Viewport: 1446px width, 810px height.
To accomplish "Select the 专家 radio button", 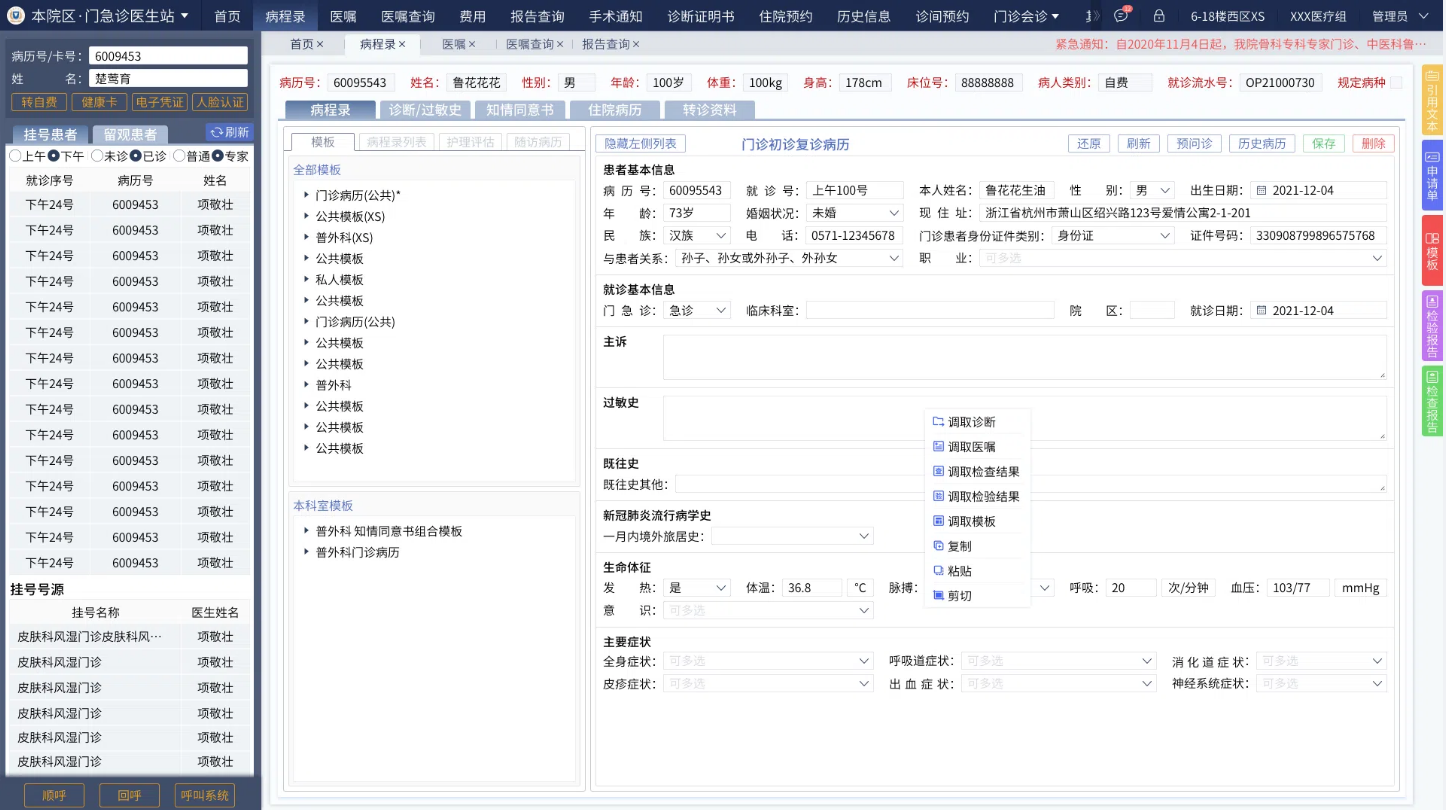I will pyautogui.click(x=218, y=156).
